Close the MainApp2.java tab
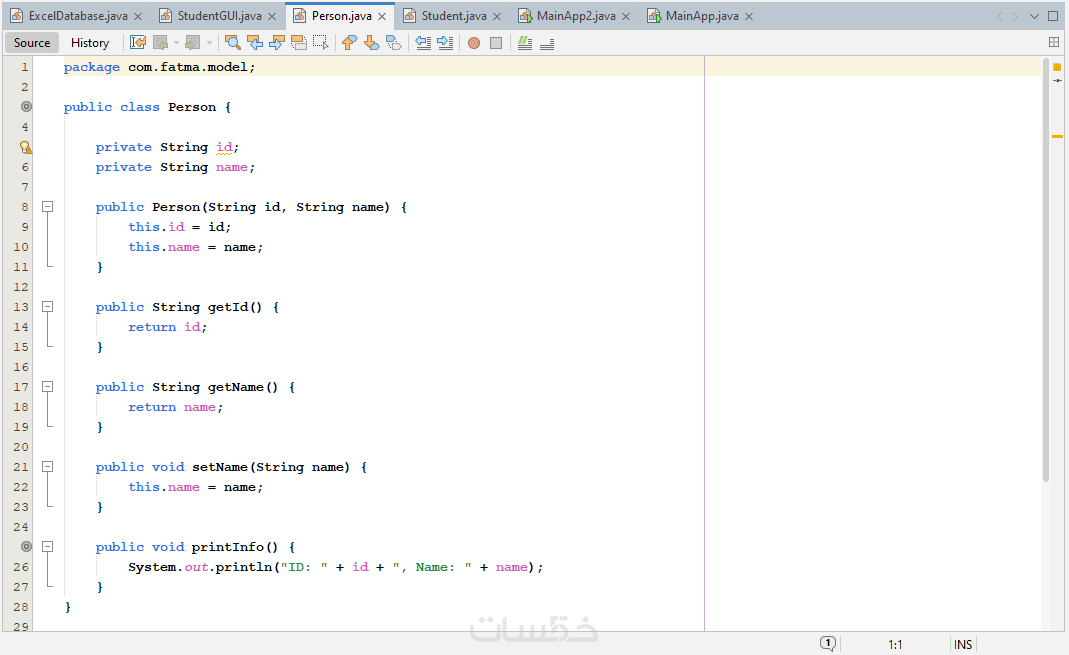 [x=626, y=16]
